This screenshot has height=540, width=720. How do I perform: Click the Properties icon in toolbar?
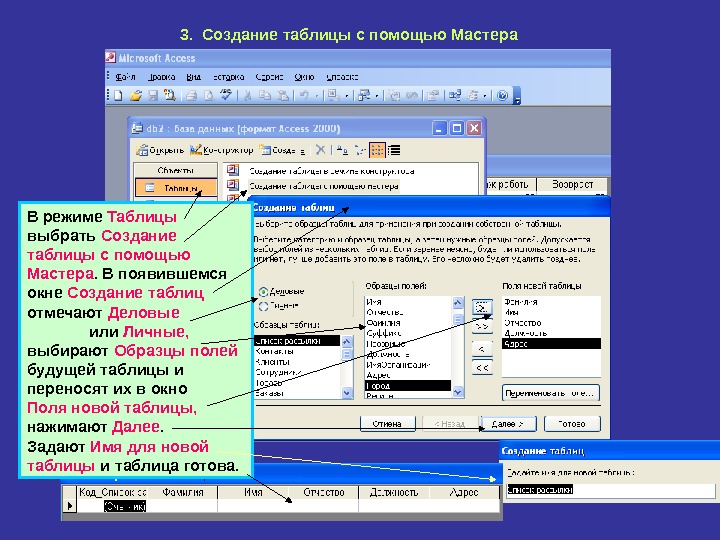click(432, 96)
